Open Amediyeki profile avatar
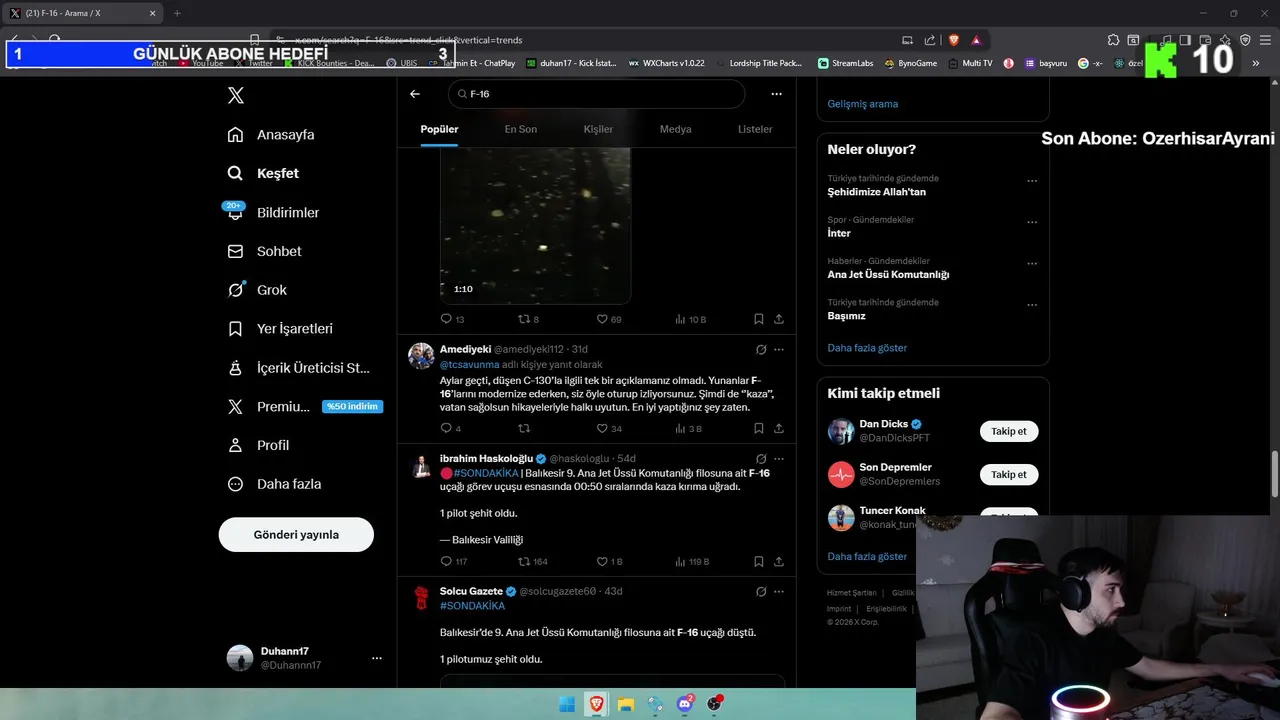 pyautogui.click(x=421, y=355)
